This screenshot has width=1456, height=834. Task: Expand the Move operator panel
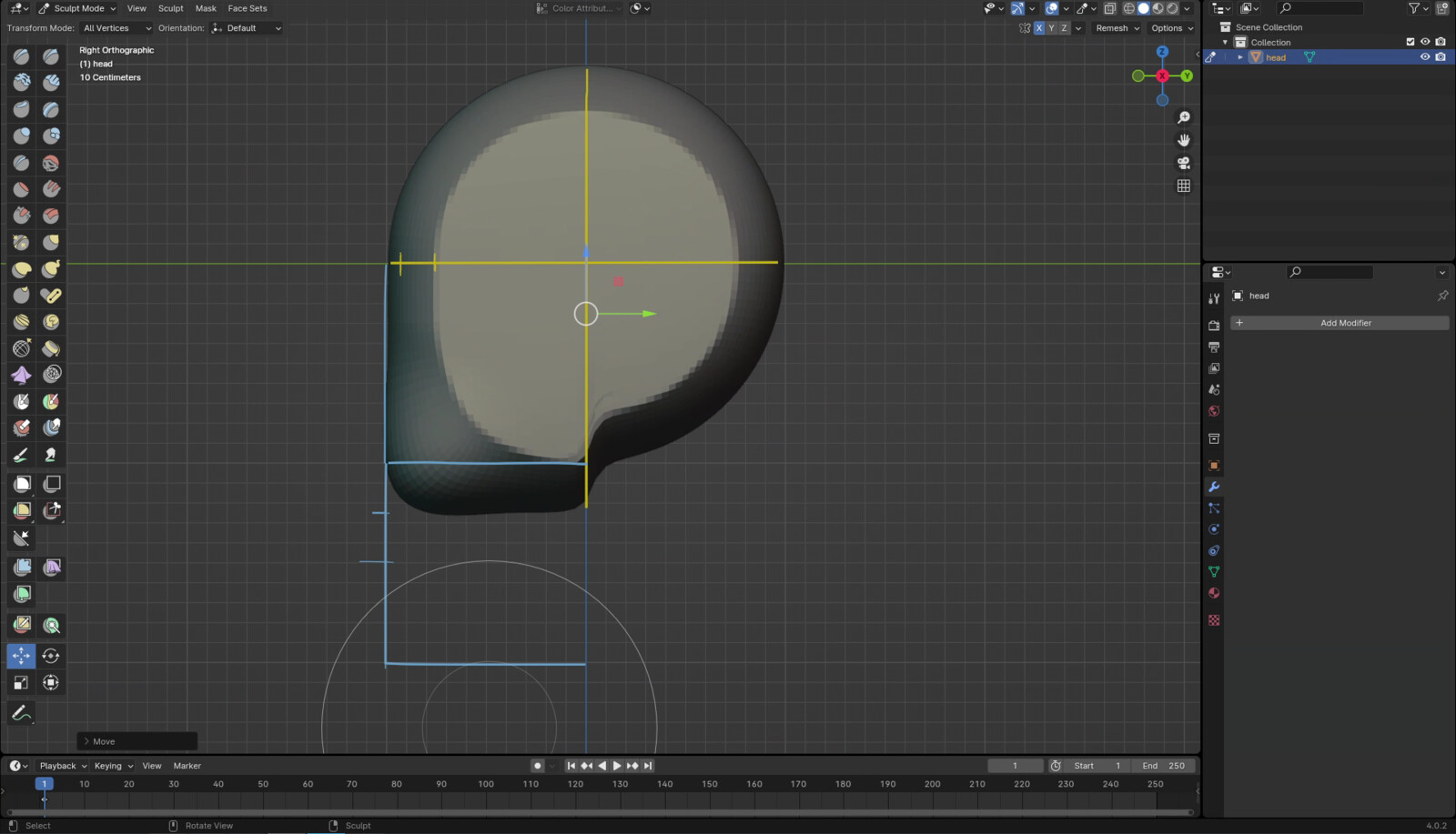[137, 741]
